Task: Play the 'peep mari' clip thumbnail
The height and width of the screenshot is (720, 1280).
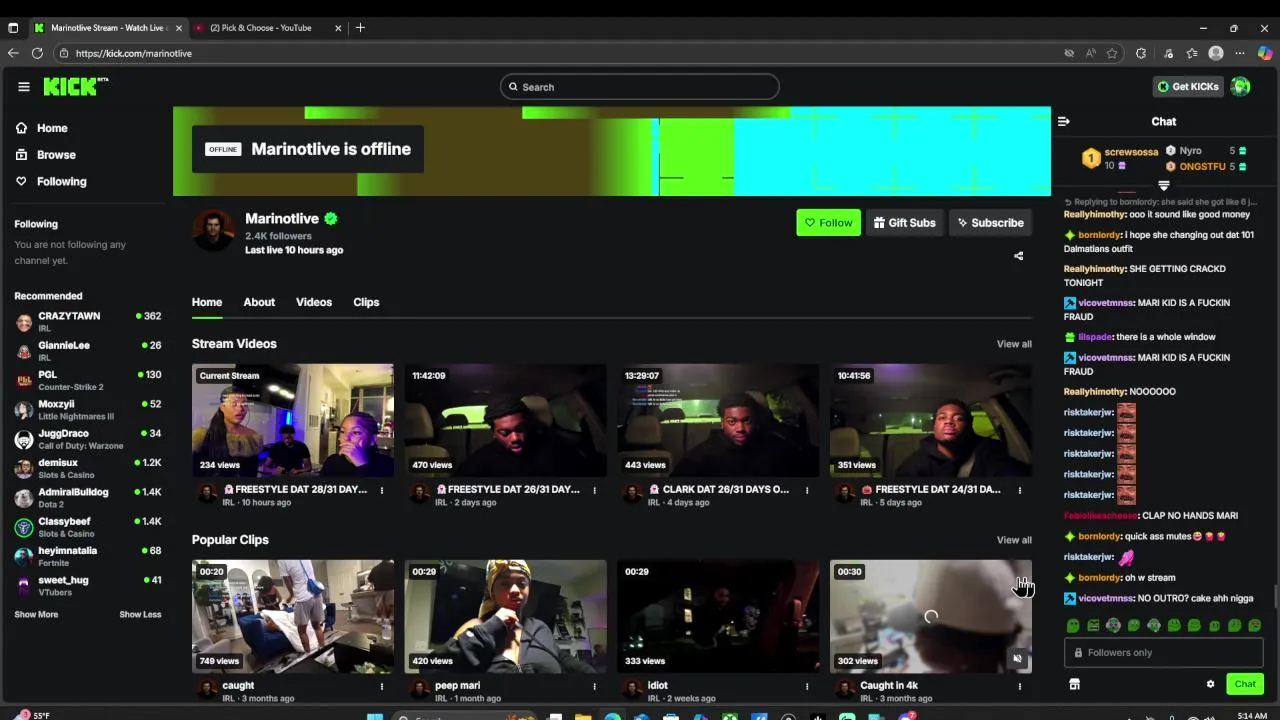Action: coord(505,617)
